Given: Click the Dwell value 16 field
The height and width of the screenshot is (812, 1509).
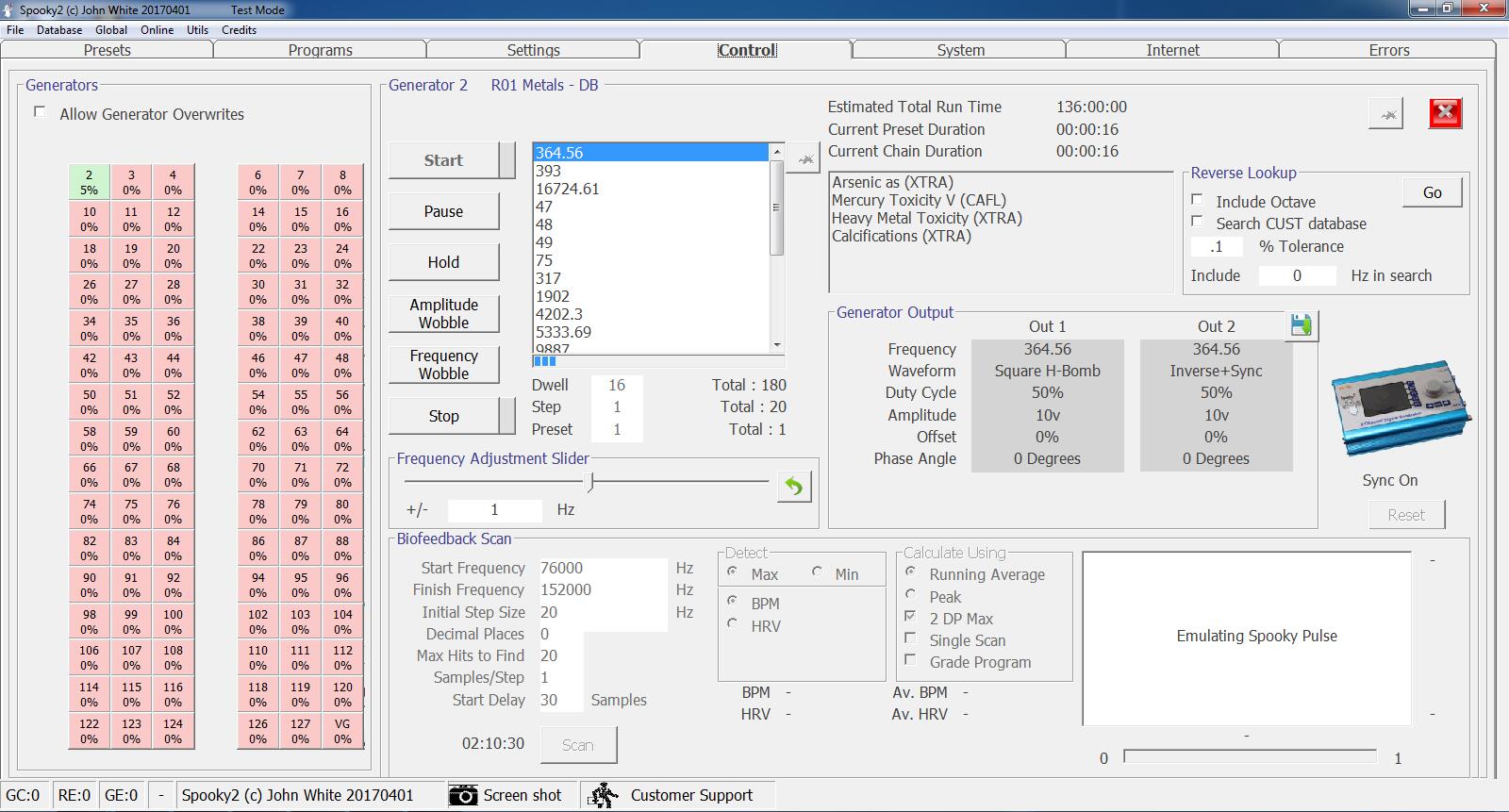Looking at the screenshot, I should (x=617, y=385).
